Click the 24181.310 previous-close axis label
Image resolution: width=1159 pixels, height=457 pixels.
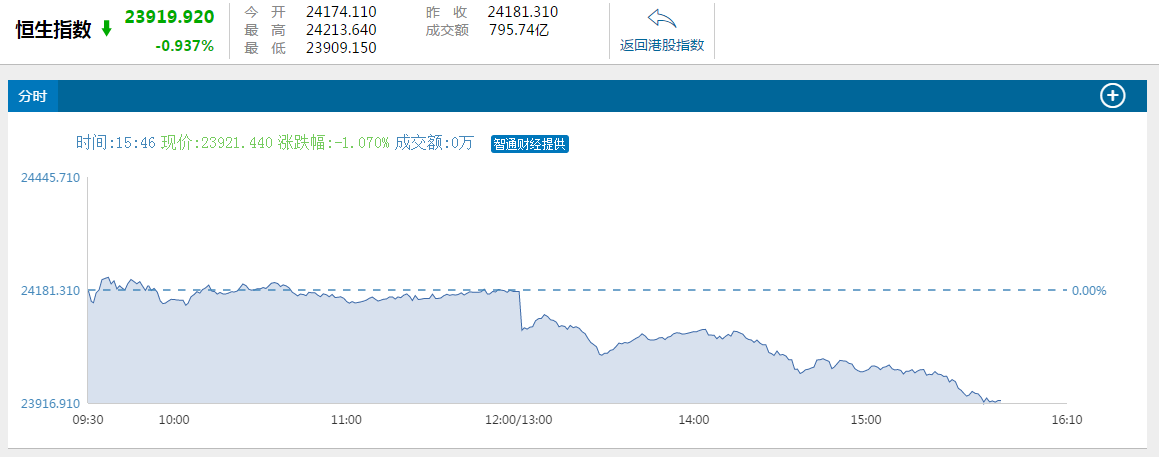(x=50, y=291)
